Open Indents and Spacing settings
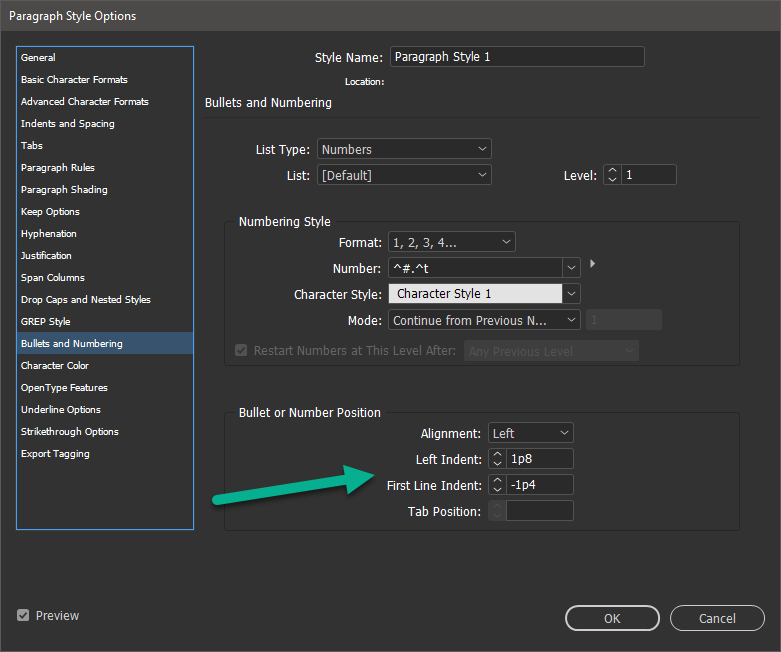The height and width of the screenshot is (652, 781). coord(68,124)
